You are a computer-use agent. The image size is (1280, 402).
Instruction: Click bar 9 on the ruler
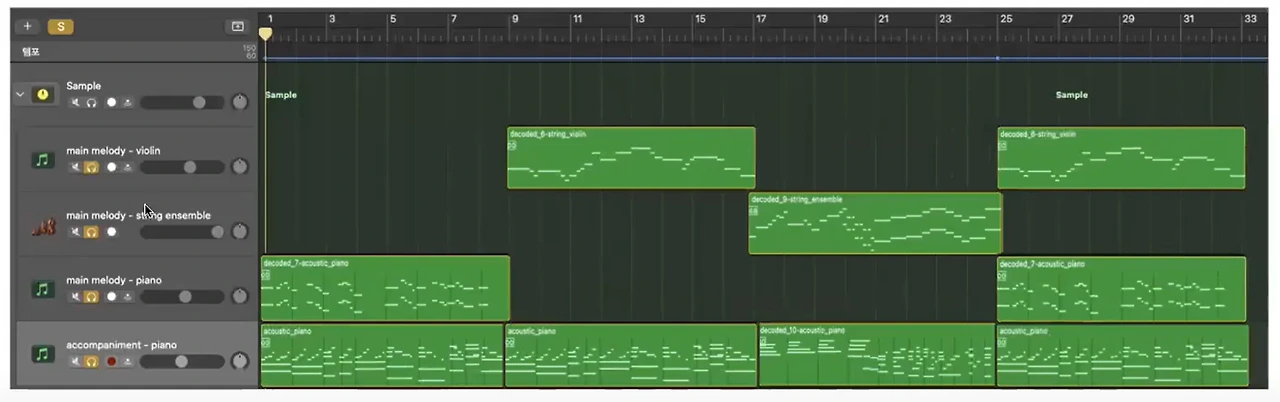(x=515, y=19)
